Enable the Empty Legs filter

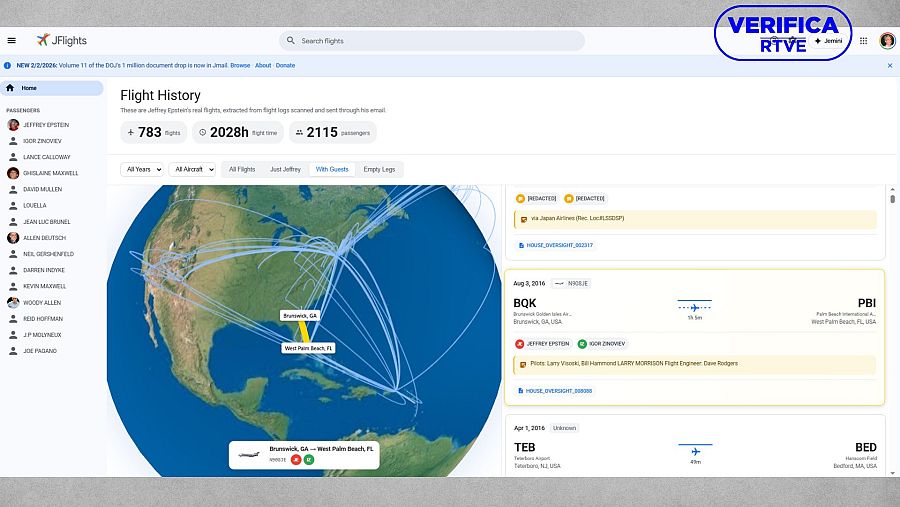tap(379, 170)
